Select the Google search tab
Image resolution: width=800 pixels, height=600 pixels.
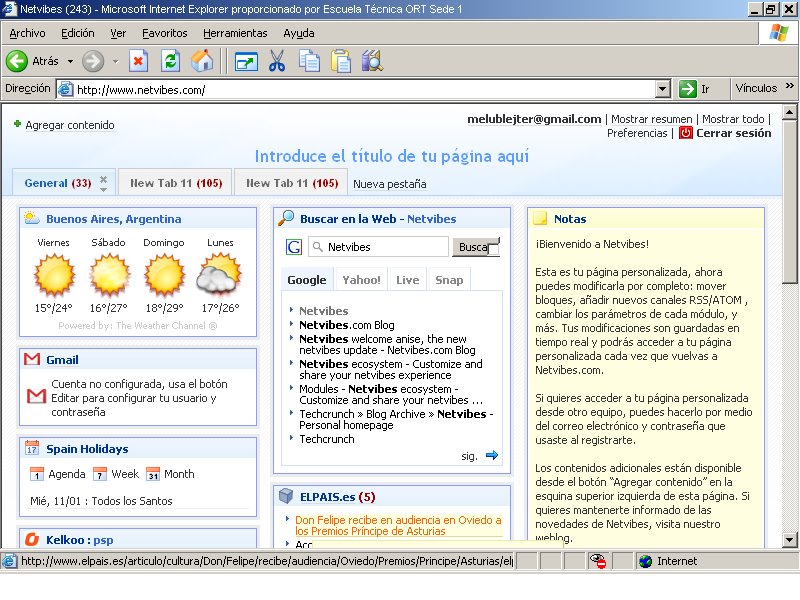tap(307, 280)
